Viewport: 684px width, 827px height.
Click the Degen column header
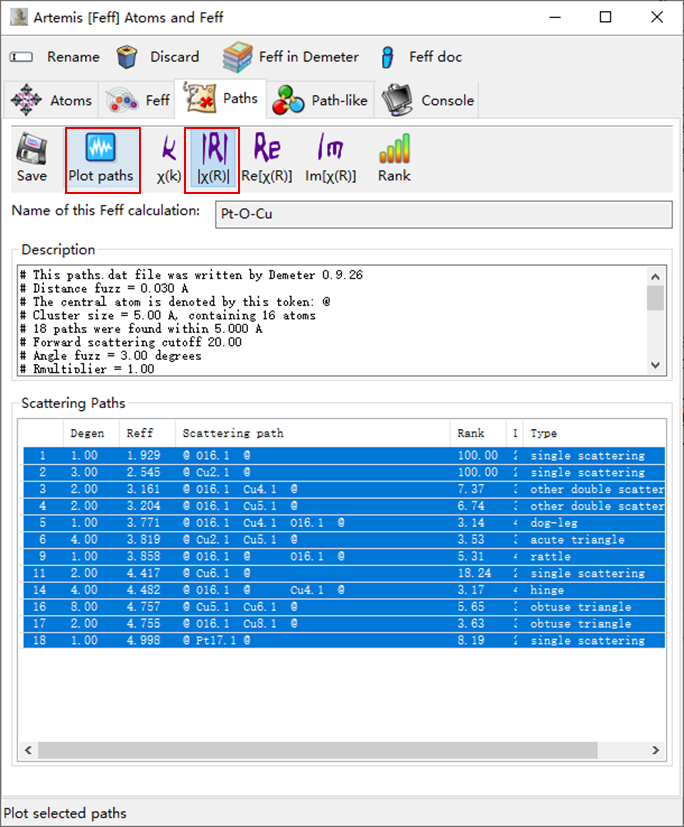(x=91, y=433)
